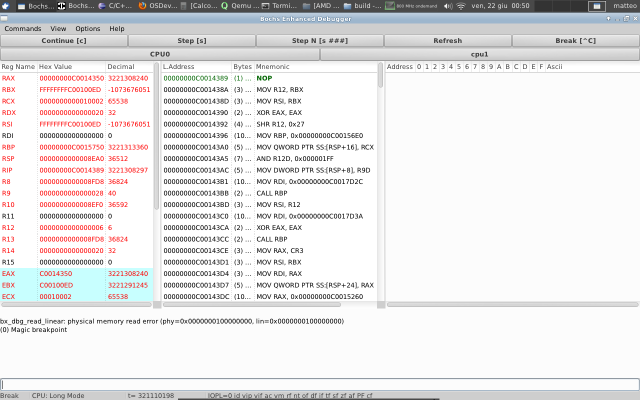Open the Help menu
This screenshot has height=400, width=640.
[117, 29]
